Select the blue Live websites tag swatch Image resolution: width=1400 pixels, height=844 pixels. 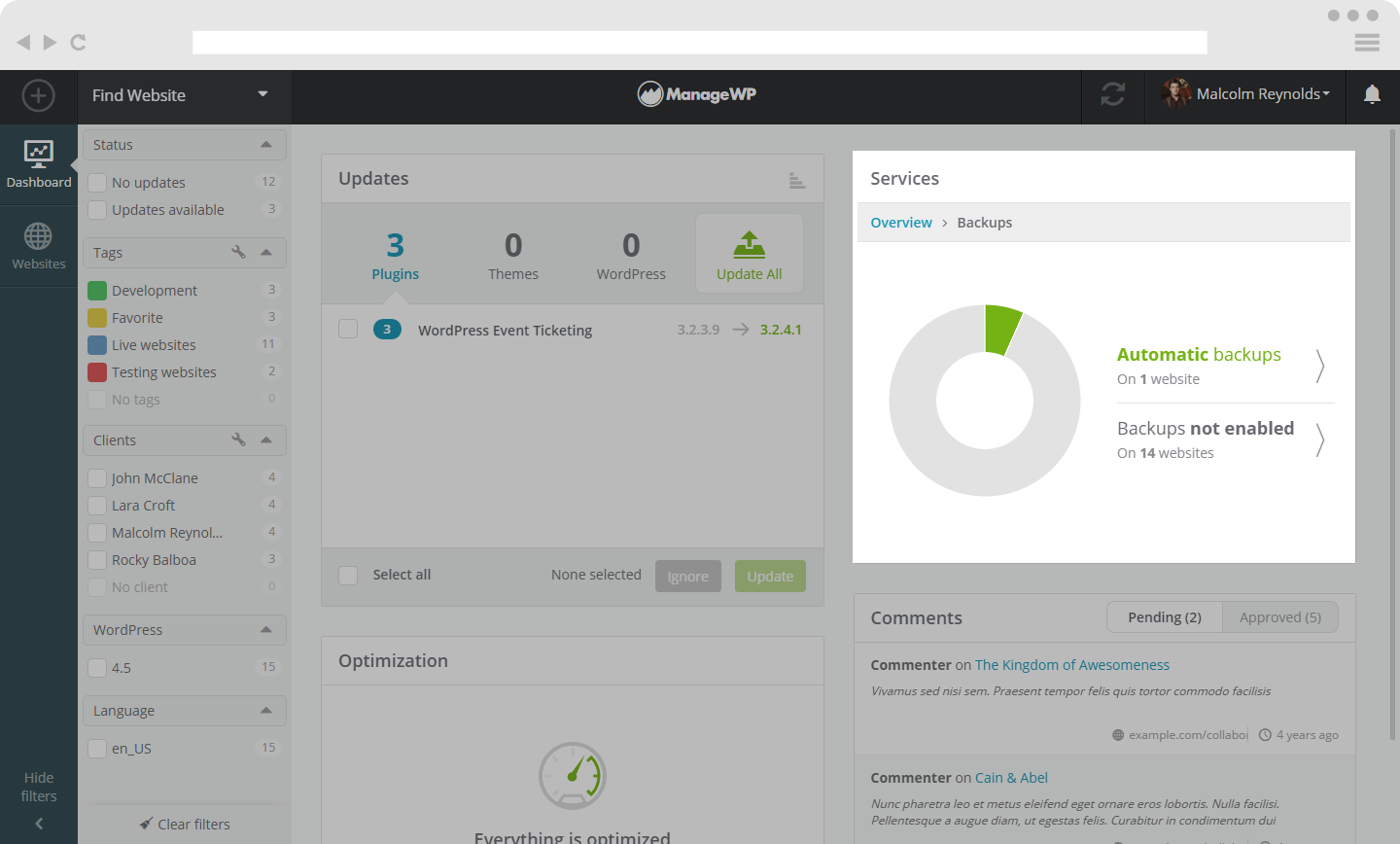[x=97, y=345]
